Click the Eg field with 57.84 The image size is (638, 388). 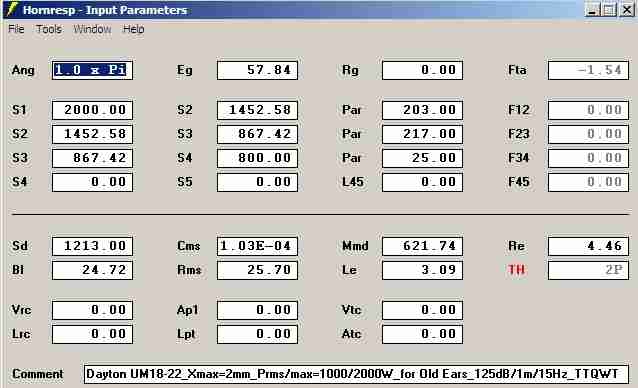(257, 70)
